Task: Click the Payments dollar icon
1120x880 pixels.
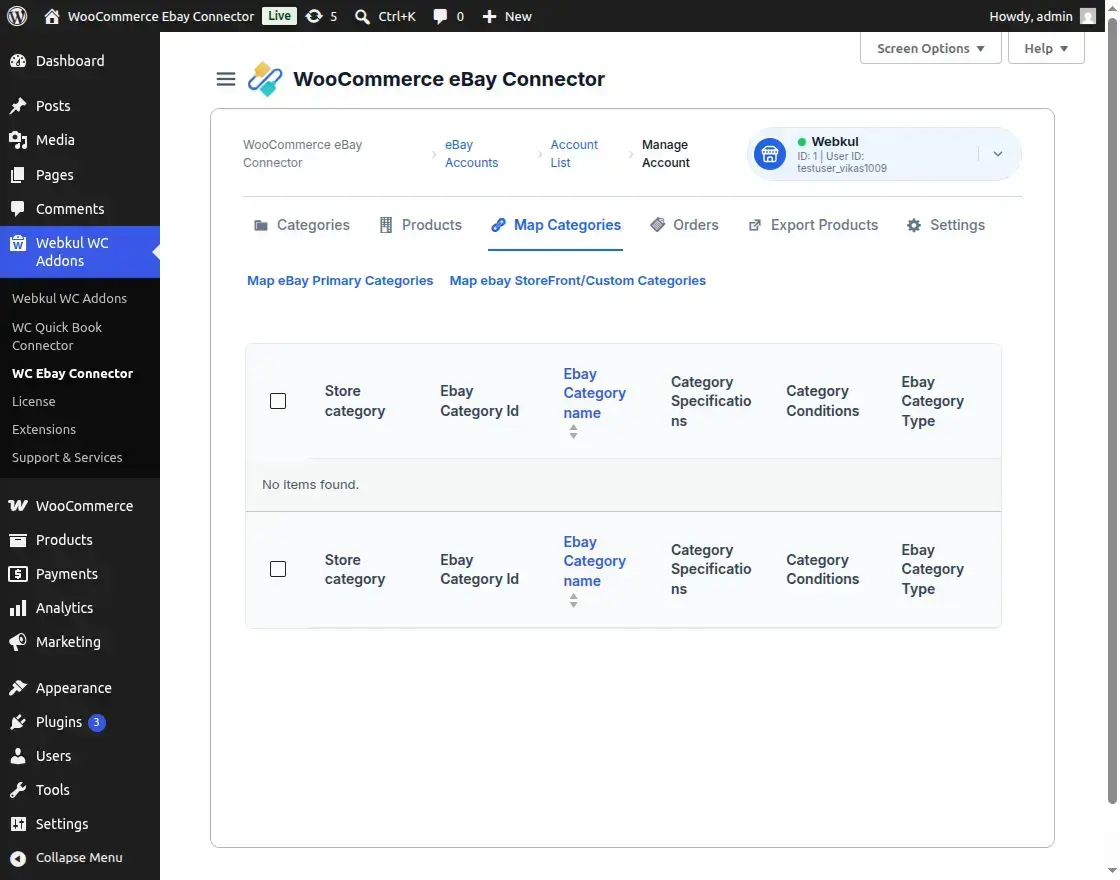Action: (18, 574)
